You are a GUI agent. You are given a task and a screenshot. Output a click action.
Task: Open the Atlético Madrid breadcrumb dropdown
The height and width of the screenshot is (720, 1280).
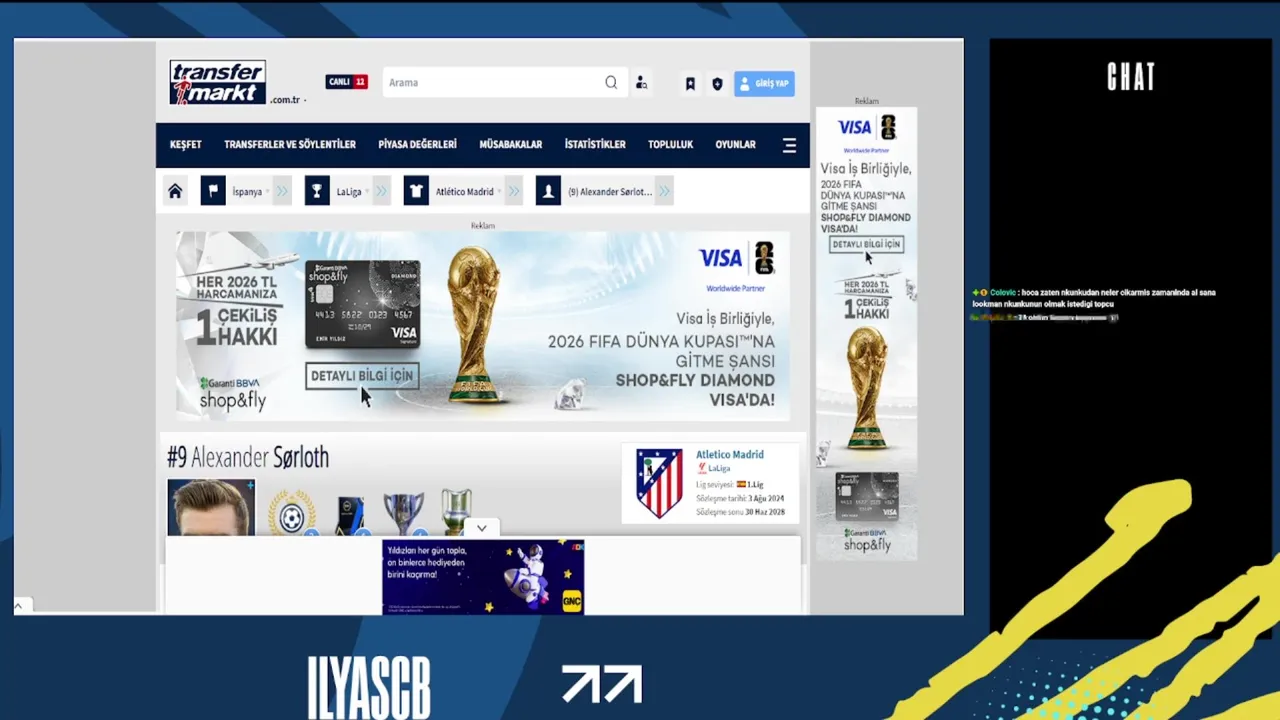[x=468, y=191]
